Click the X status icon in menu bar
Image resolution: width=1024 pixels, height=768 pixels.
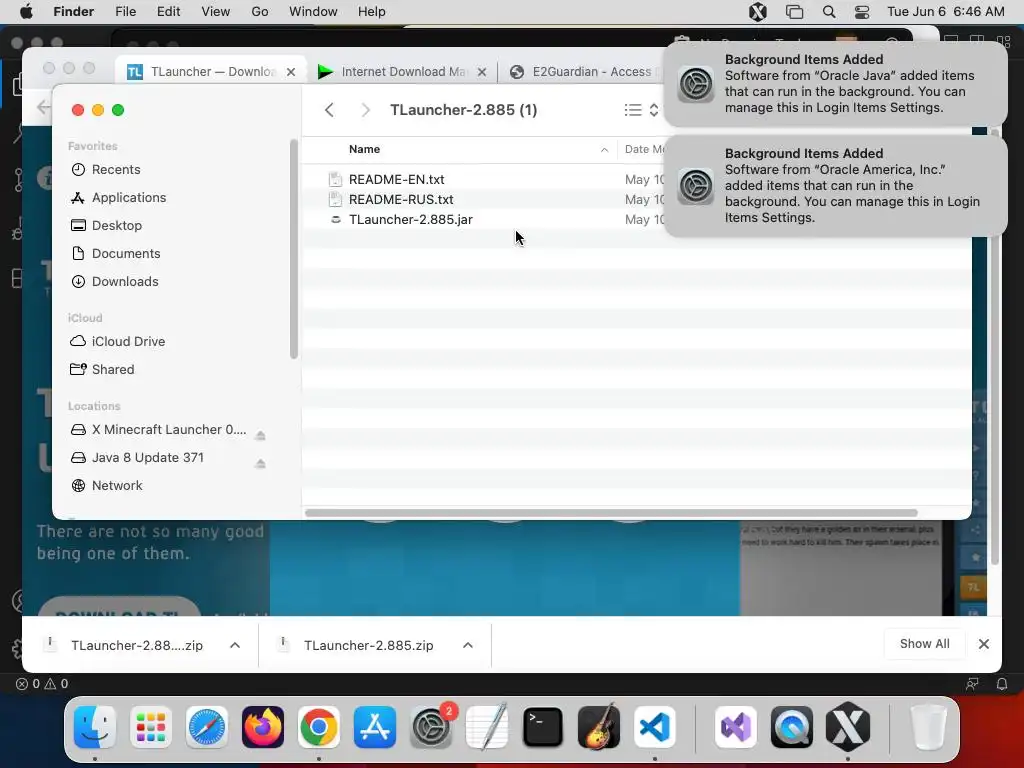click(758, 12)
